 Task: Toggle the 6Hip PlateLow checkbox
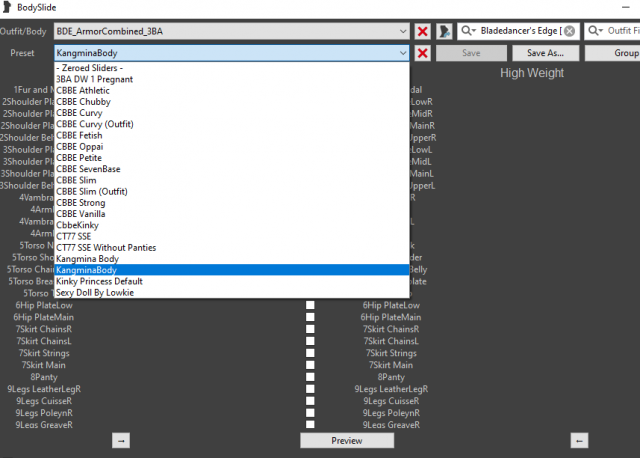tap(310, 305)
